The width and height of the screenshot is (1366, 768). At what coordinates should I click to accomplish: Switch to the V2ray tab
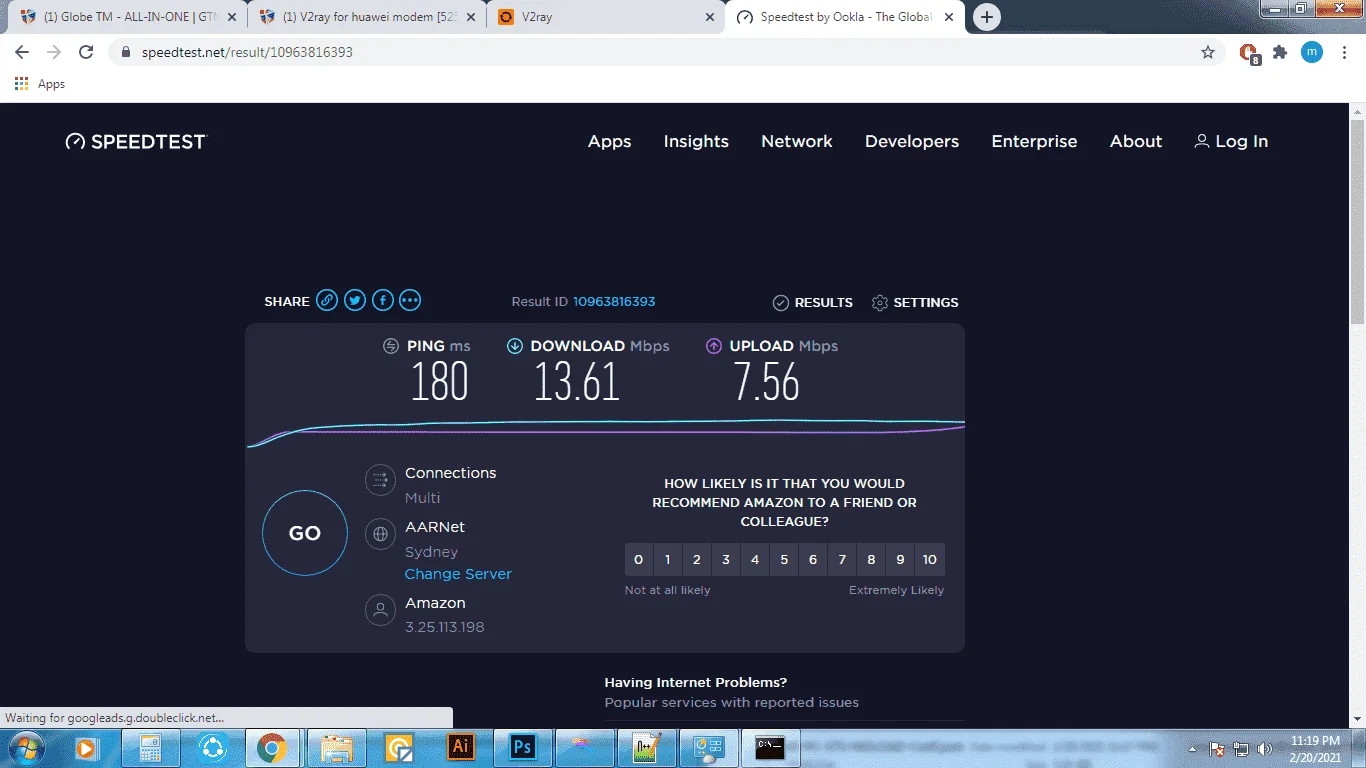(606, 17)
